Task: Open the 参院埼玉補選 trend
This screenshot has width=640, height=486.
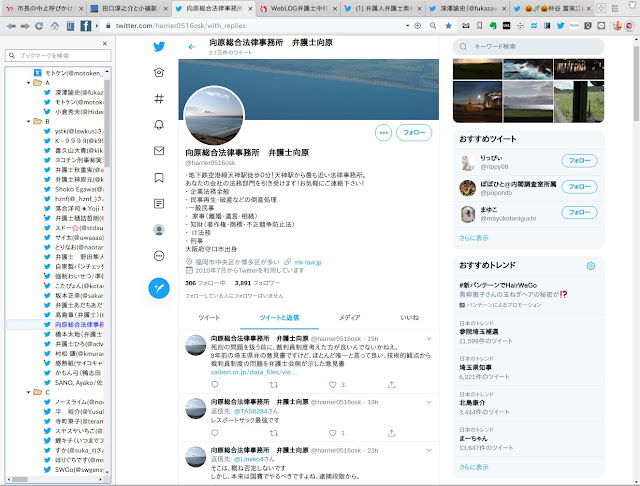Action: pyautogui.click(x=528, y=332)
